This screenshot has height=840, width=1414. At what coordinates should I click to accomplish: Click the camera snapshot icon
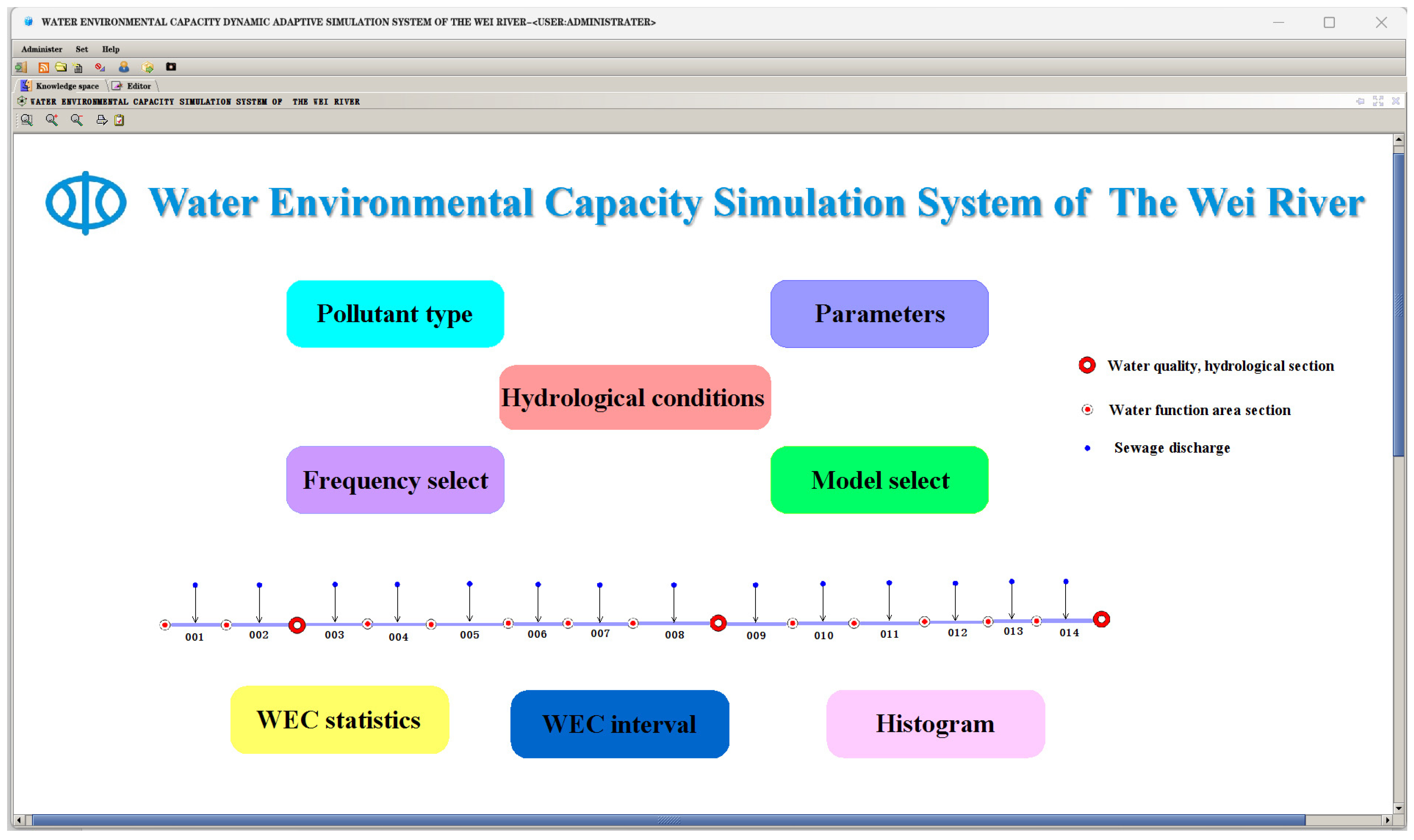(x=171, y=67)
